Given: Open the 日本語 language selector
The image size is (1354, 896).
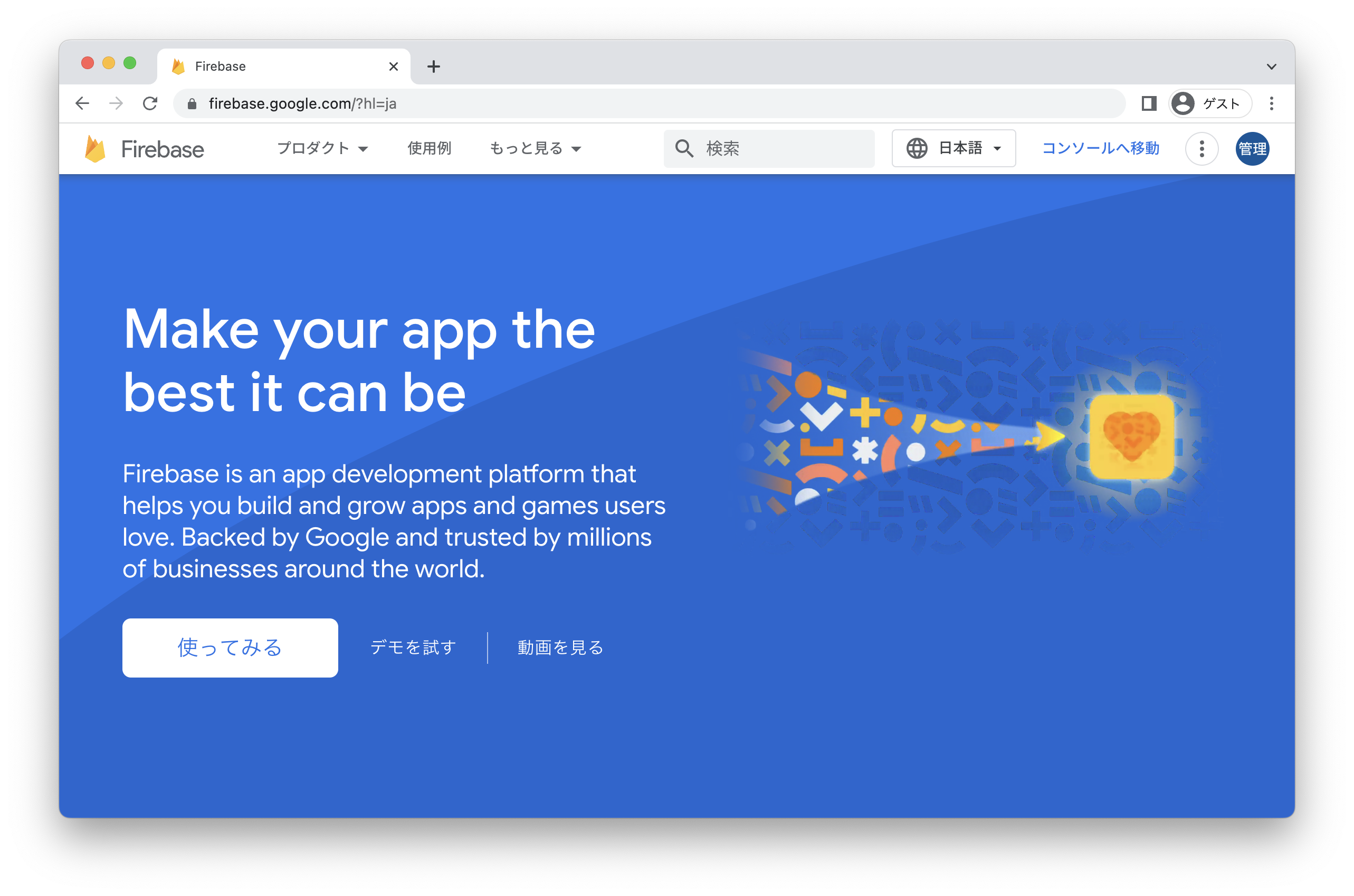Looking at the screenshot, I should point(953,149).
